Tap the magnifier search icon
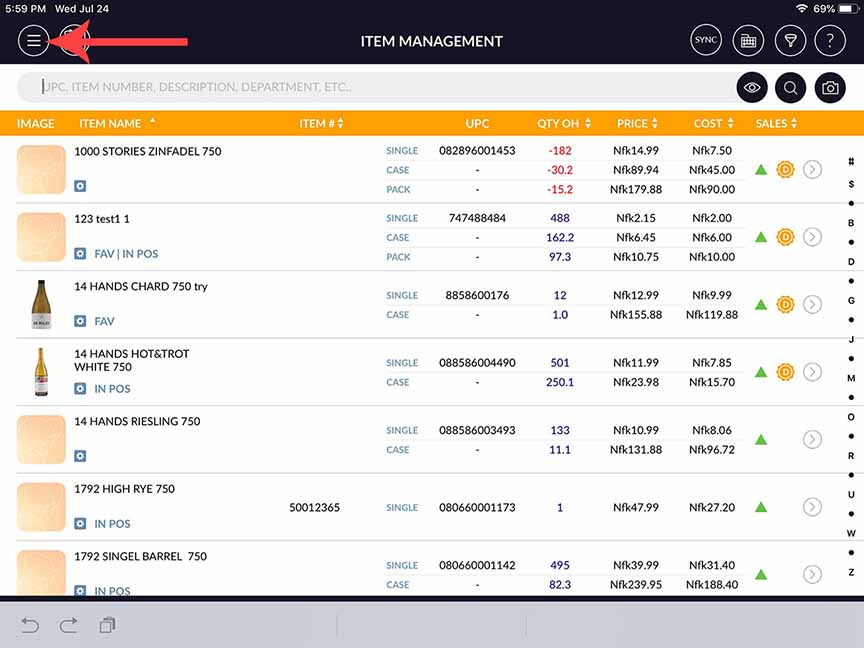The image size is (864, 648). point(790,88)
